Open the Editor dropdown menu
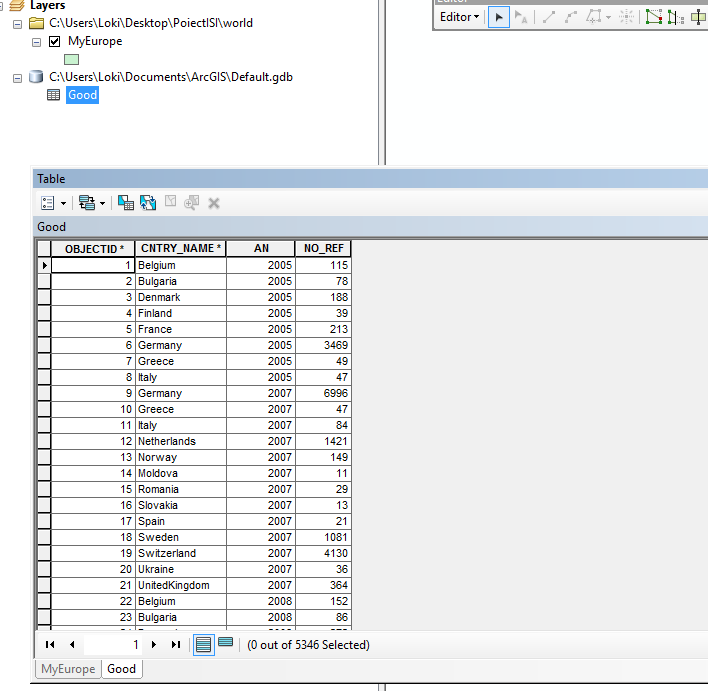708x691 pixels. point(459,17)
